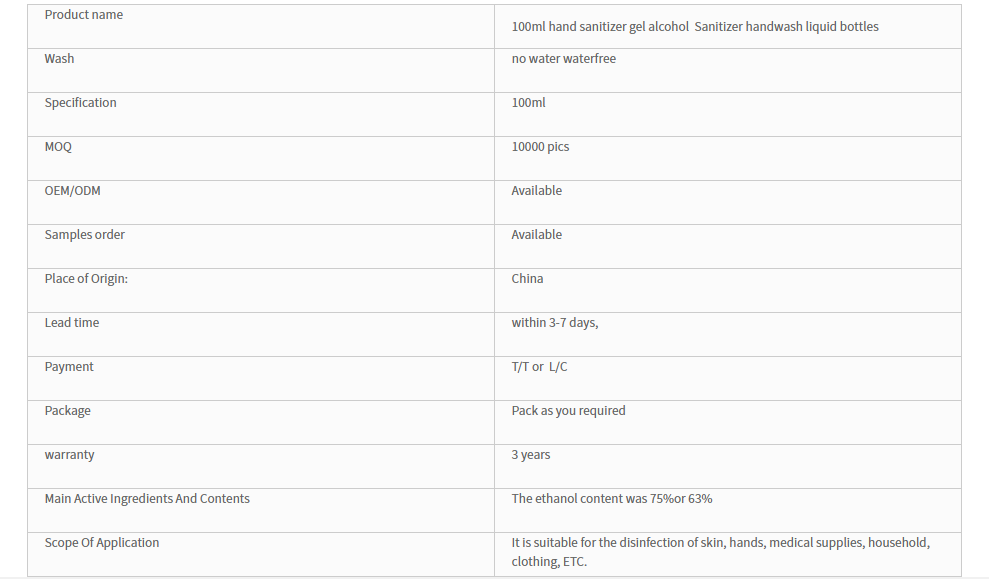Click the Samples order label
This screenshot has width=989, height=579.
point(85,235)
